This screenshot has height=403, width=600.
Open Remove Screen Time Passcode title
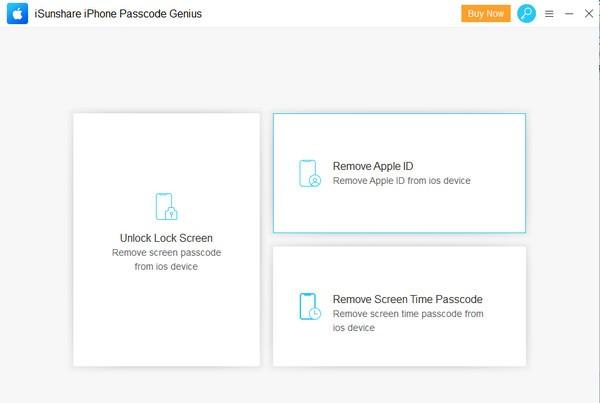click(x=408, y=299)
